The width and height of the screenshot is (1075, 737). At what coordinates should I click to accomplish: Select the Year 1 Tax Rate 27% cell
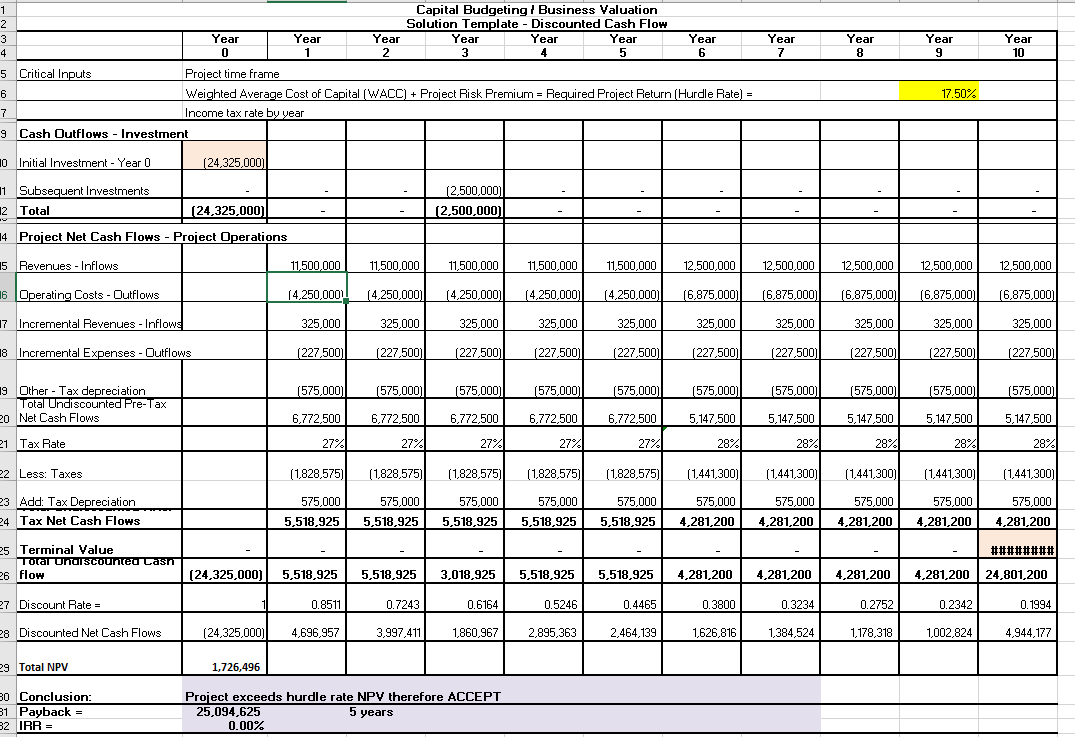coord(307,440)
